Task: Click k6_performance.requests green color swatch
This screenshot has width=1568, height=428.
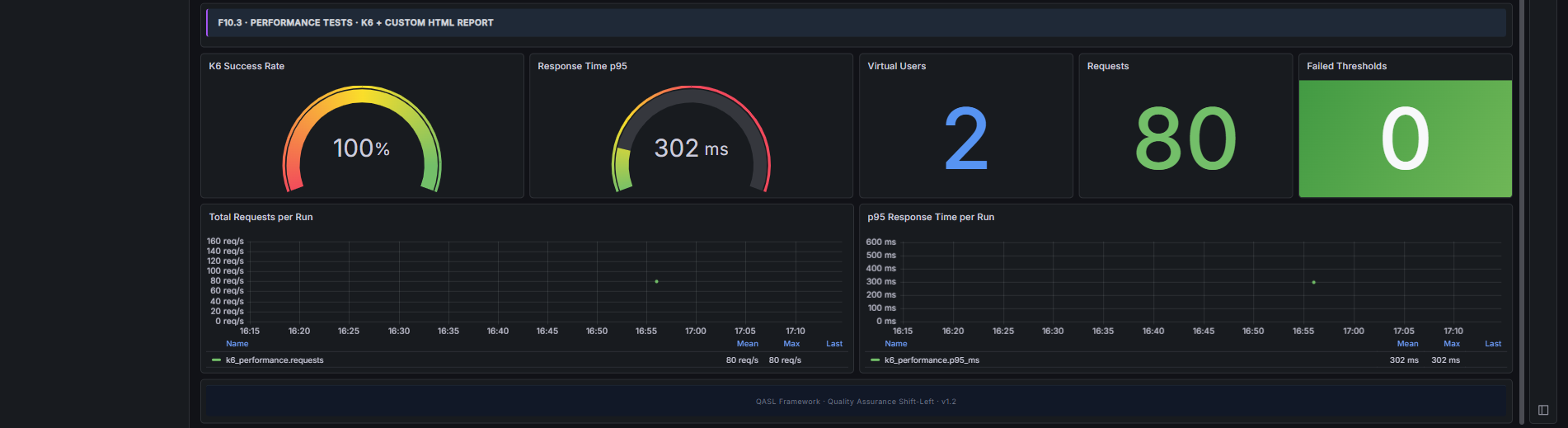Action: point(216,360)
